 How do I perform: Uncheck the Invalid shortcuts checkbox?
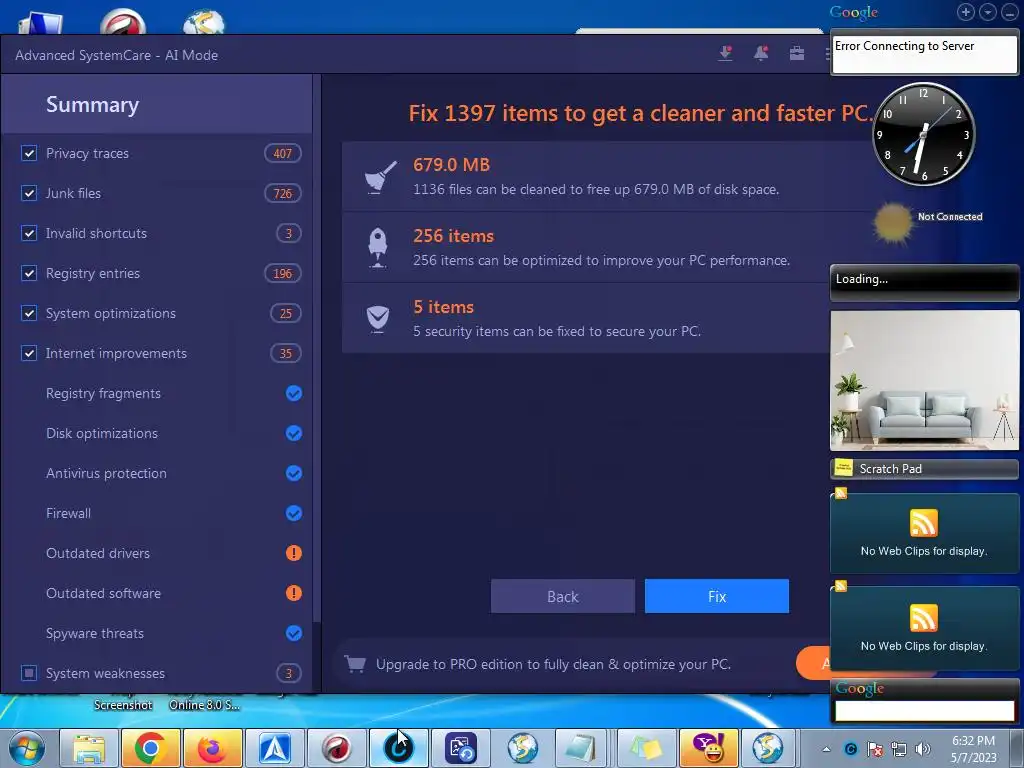coord(29,233)
